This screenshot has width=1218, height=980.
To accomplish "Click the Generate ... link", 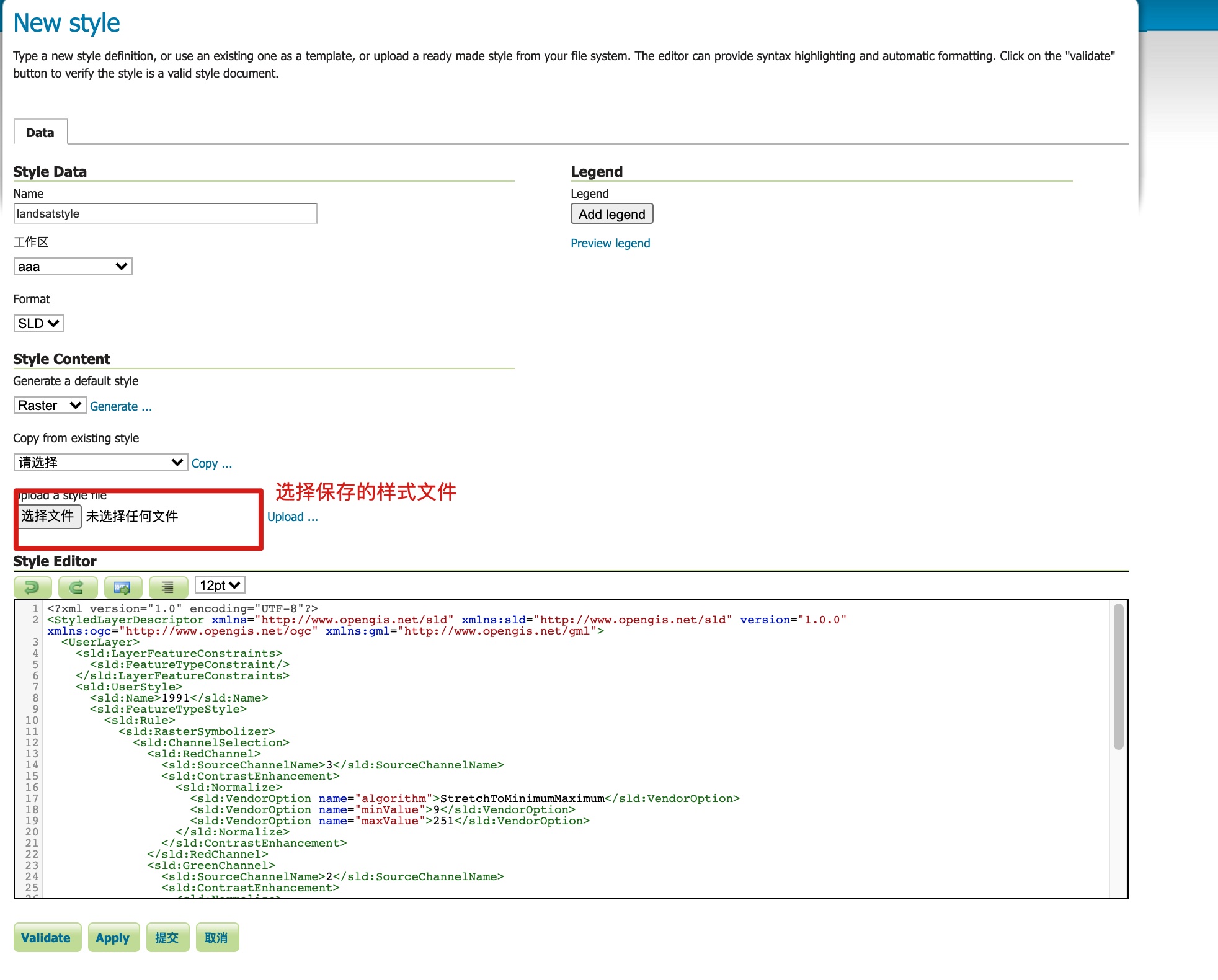I will pyautogui.click(x=121, y=406).
